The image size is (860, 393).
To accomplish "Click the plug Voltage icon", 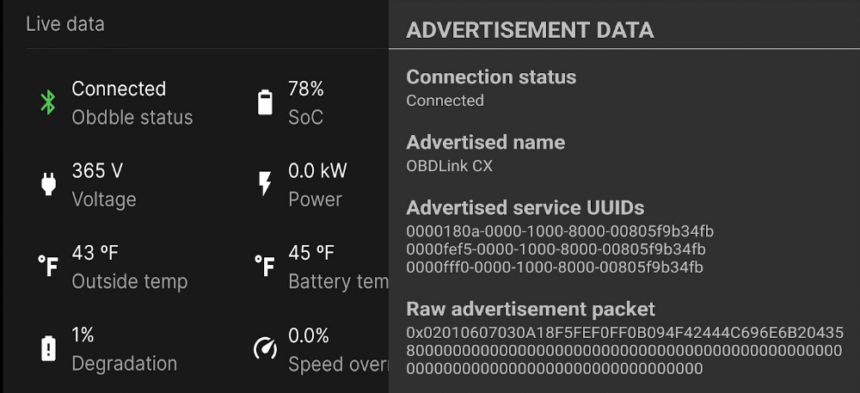I will [48, 184].
